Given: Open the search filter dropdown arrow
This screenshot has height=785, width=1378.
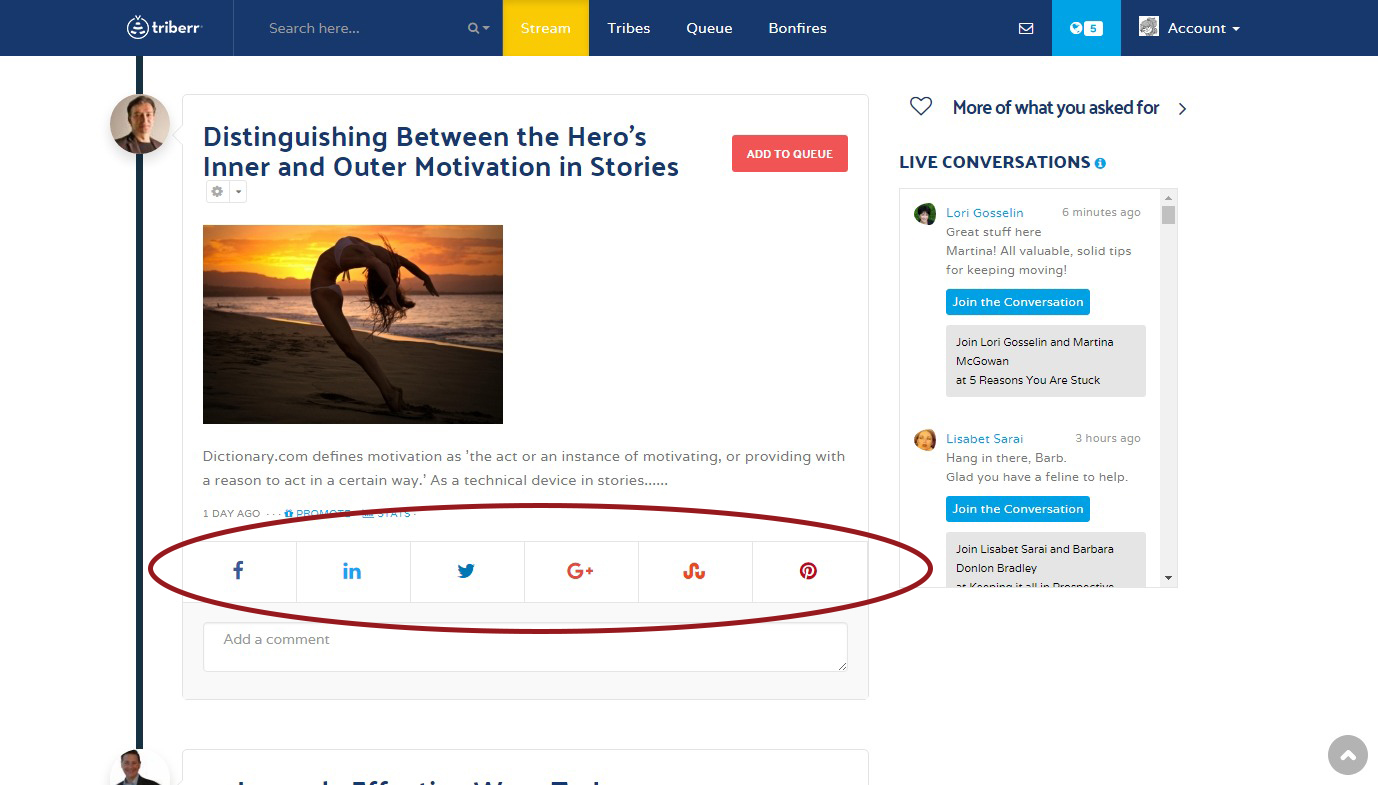Looking at the screenshot, I should pos(479,28).
